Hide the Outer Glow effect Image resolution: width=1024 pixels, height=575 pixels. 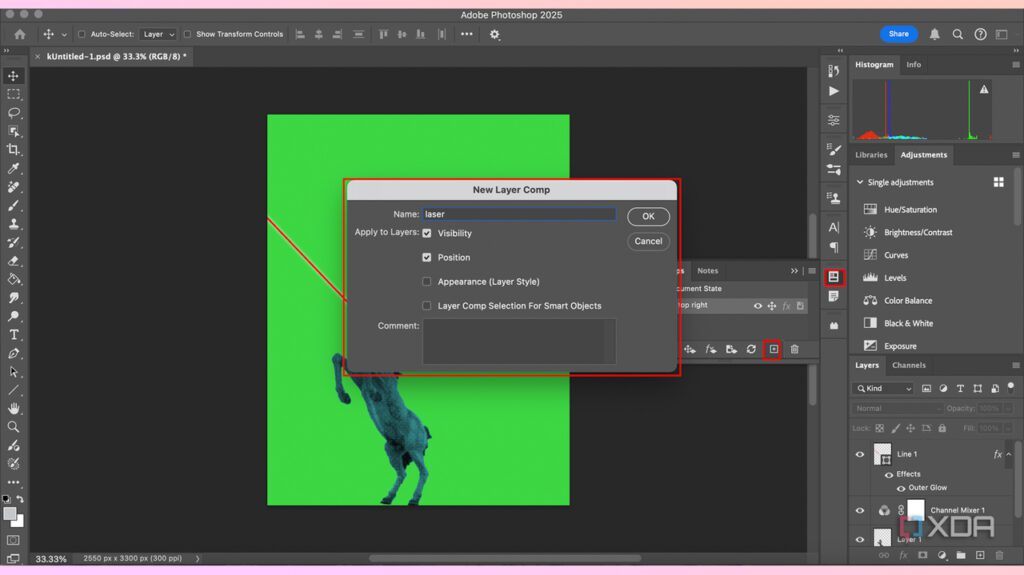pyautogui.click(x=901, y=488)
